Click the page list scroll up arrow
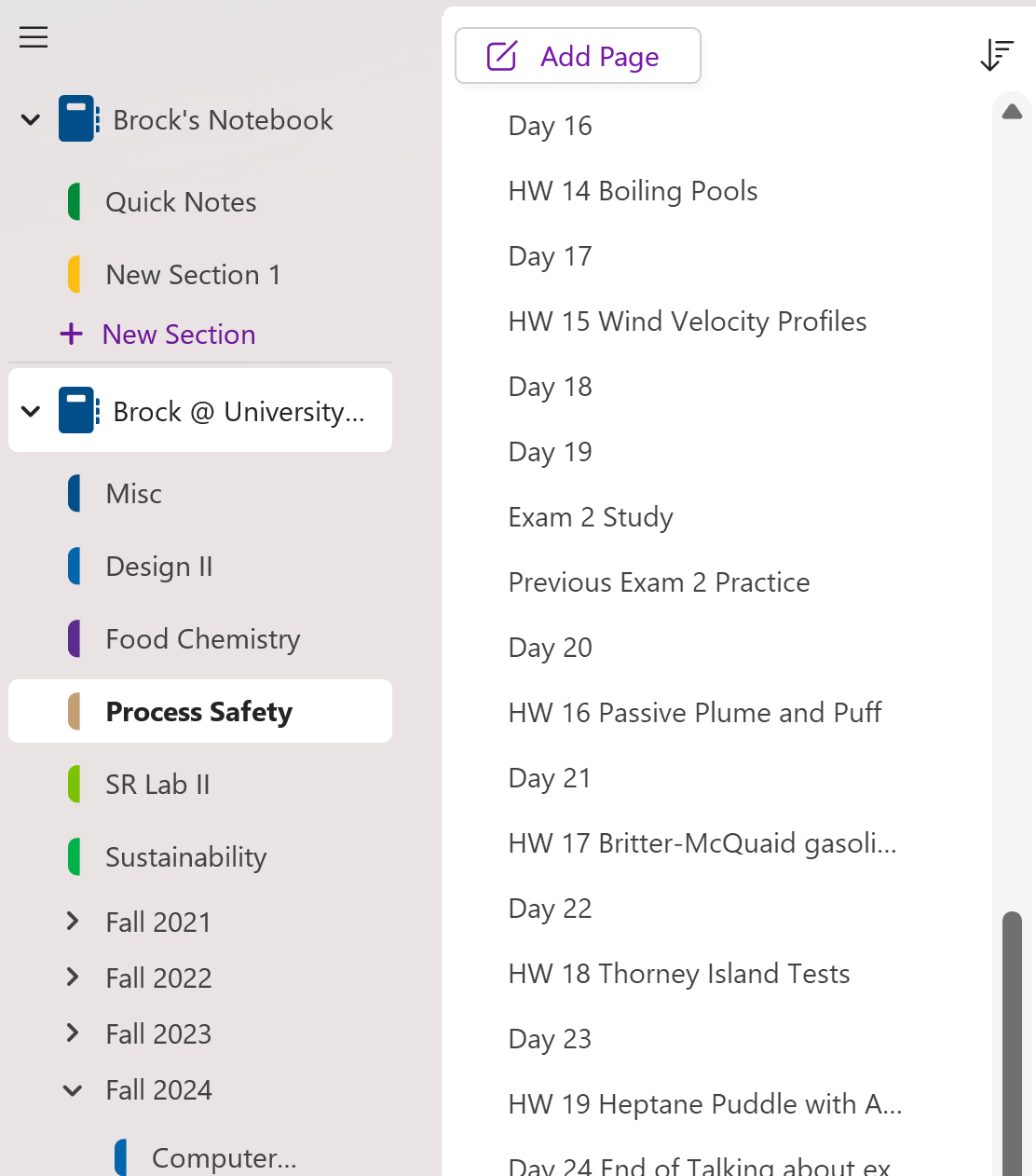1036x1176 pixels. click(1012, 113)
